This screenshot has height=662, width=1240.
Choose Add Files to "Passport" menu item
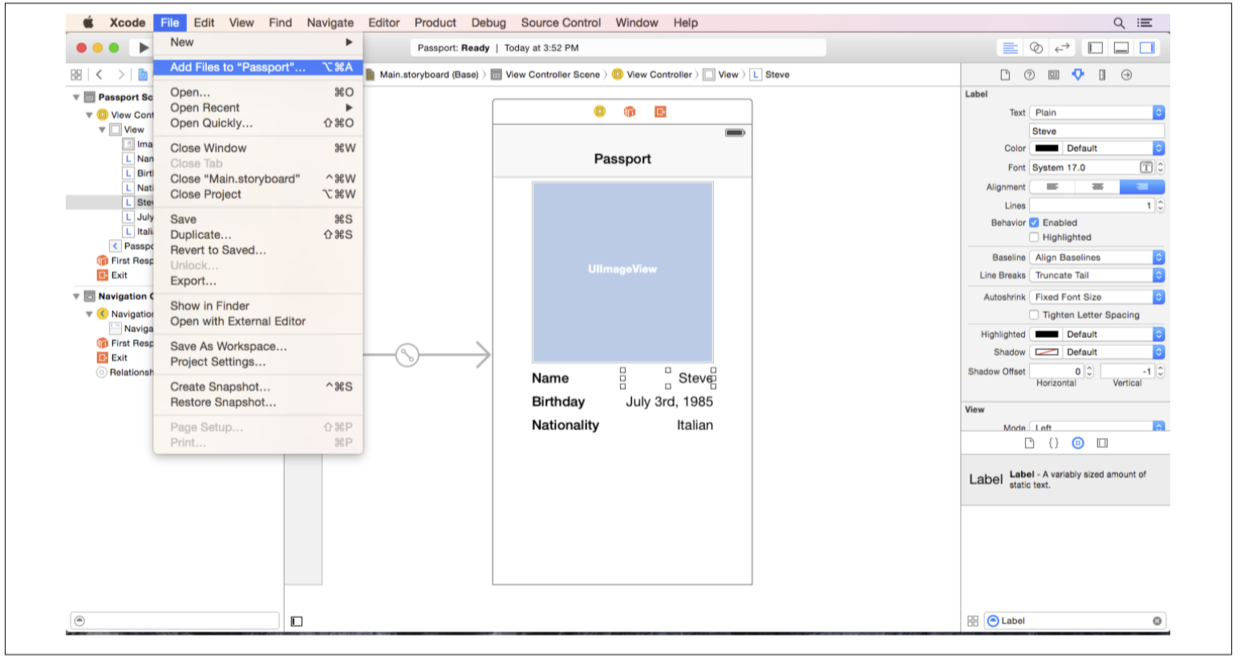click(238, 67)
